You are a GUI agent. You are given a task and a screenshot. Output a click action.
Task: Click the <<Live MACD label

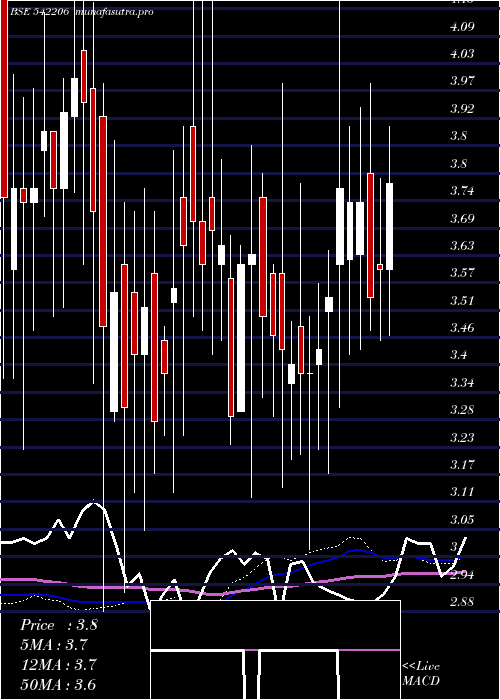pyautogui.click(x=421, y=673)
